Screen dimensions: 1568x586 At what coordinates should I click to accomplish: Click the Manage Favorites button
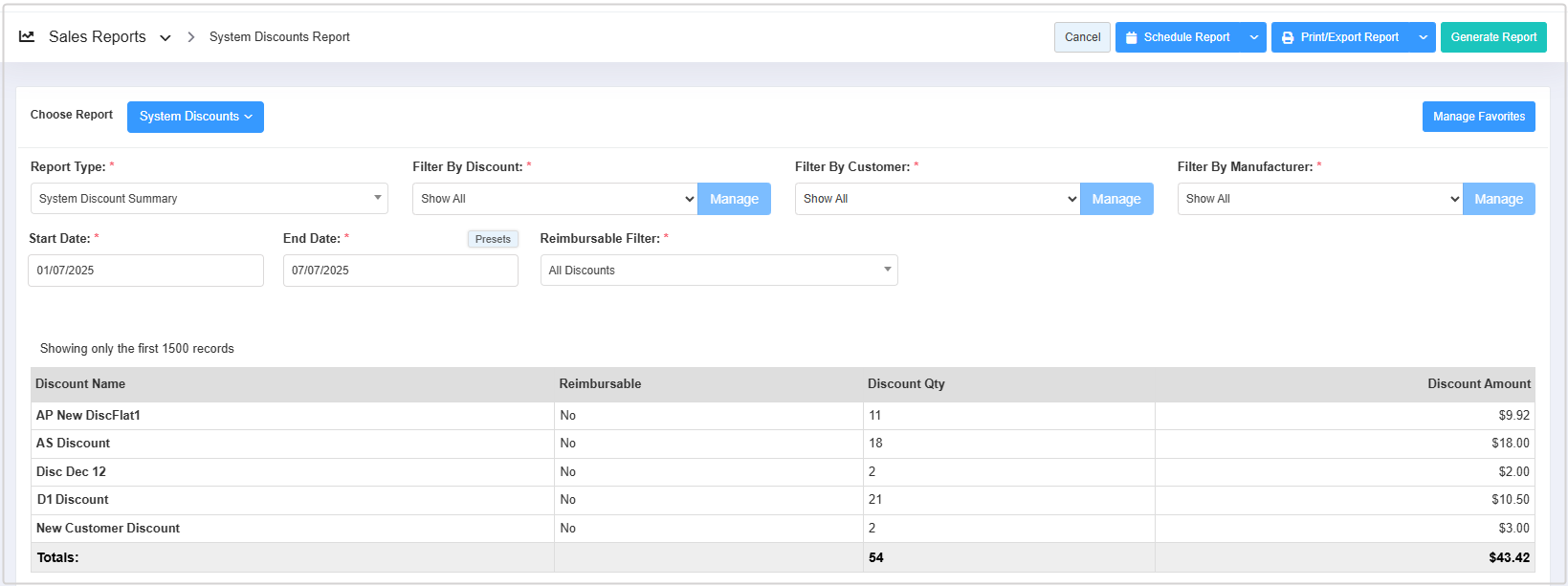[1478, 117]
